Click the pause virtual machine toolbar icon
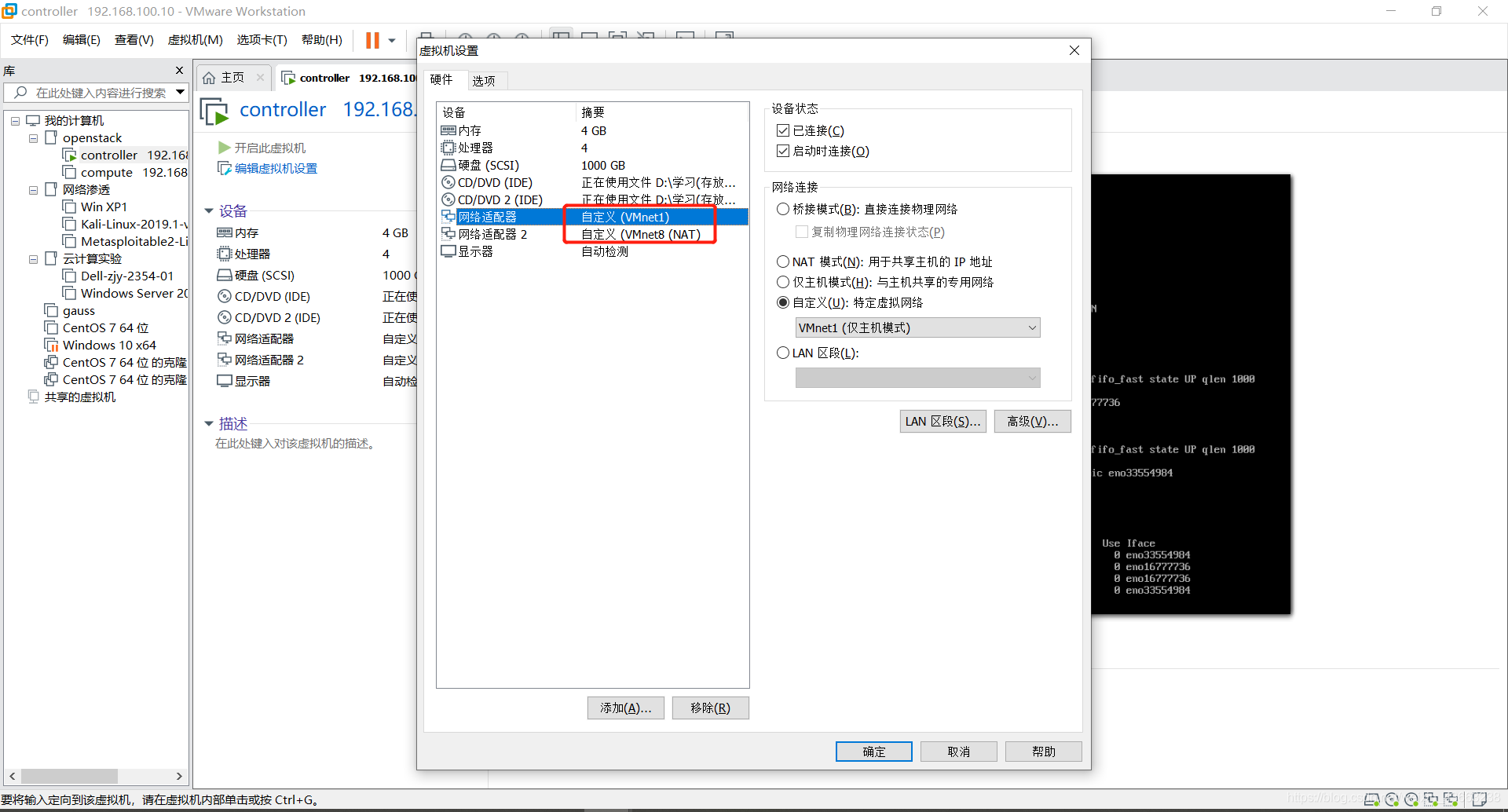1508x812 pixels. tap(372, 40)
